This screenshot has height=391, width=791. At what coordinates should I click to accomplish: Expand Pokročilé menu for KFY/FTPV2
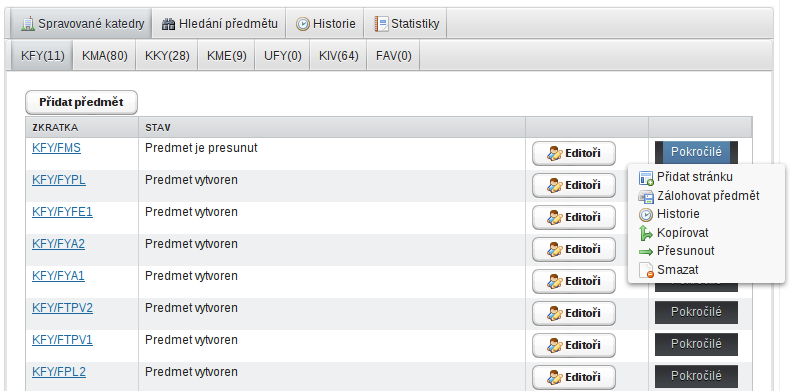696,312
